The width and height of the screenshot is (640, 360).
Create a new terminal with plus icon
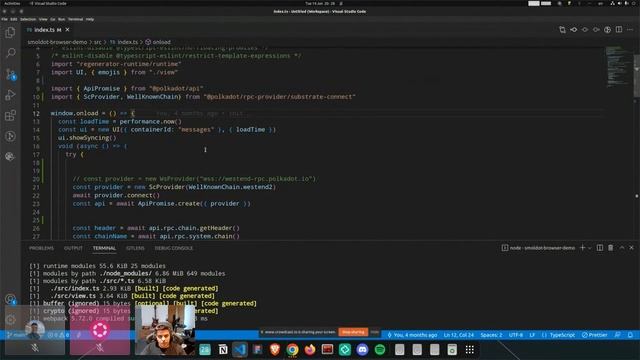582,248
